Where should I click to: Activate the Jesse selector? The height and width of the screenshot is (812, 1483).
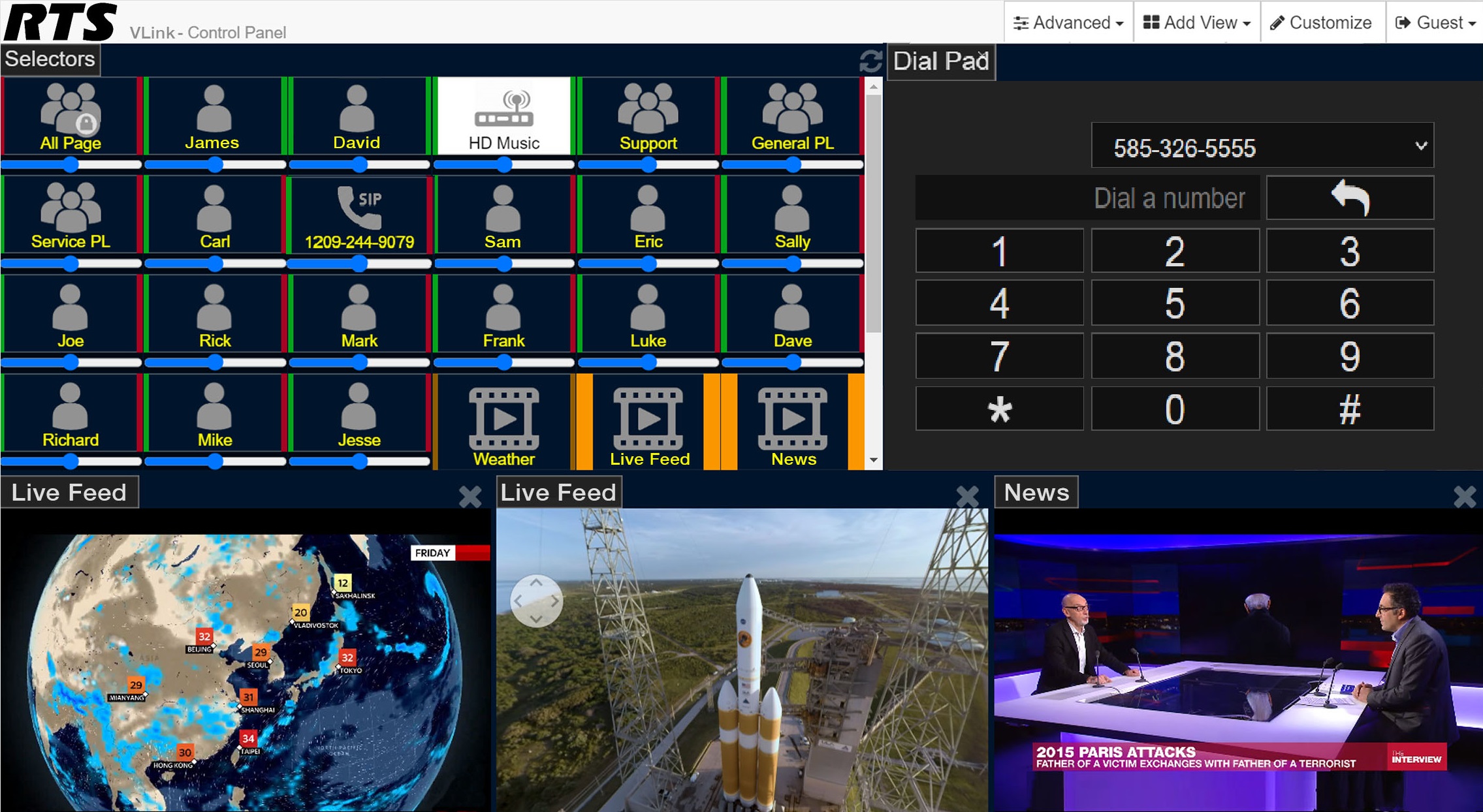pos(359,413)
